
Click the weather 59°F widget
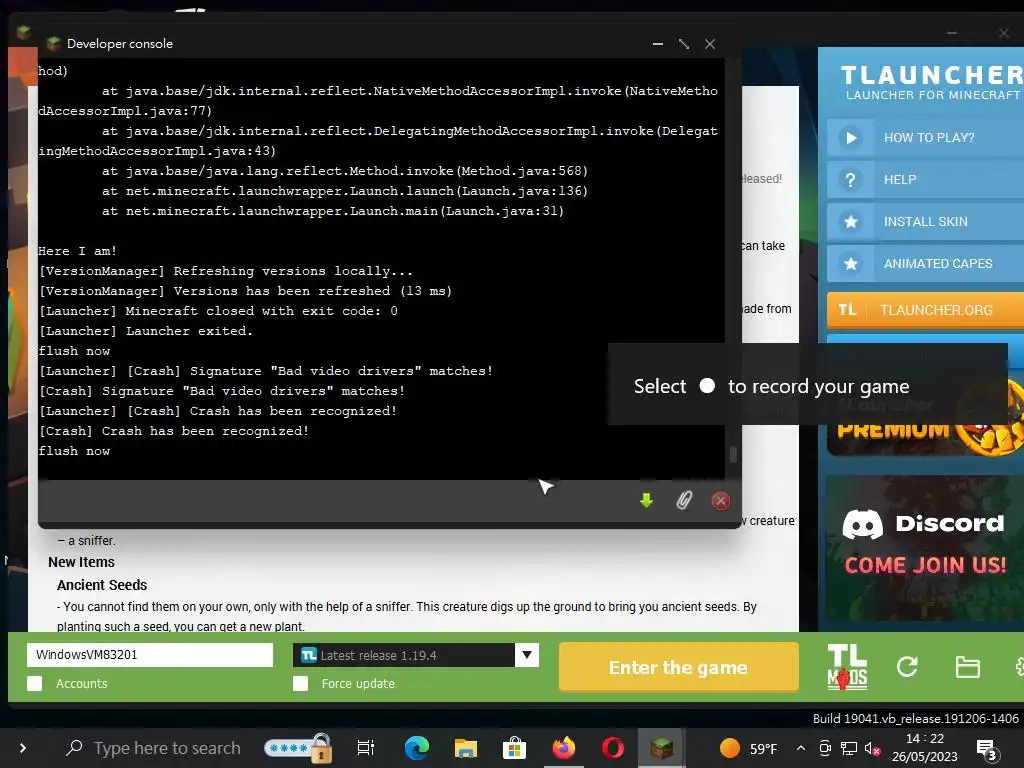pos(748,748)
